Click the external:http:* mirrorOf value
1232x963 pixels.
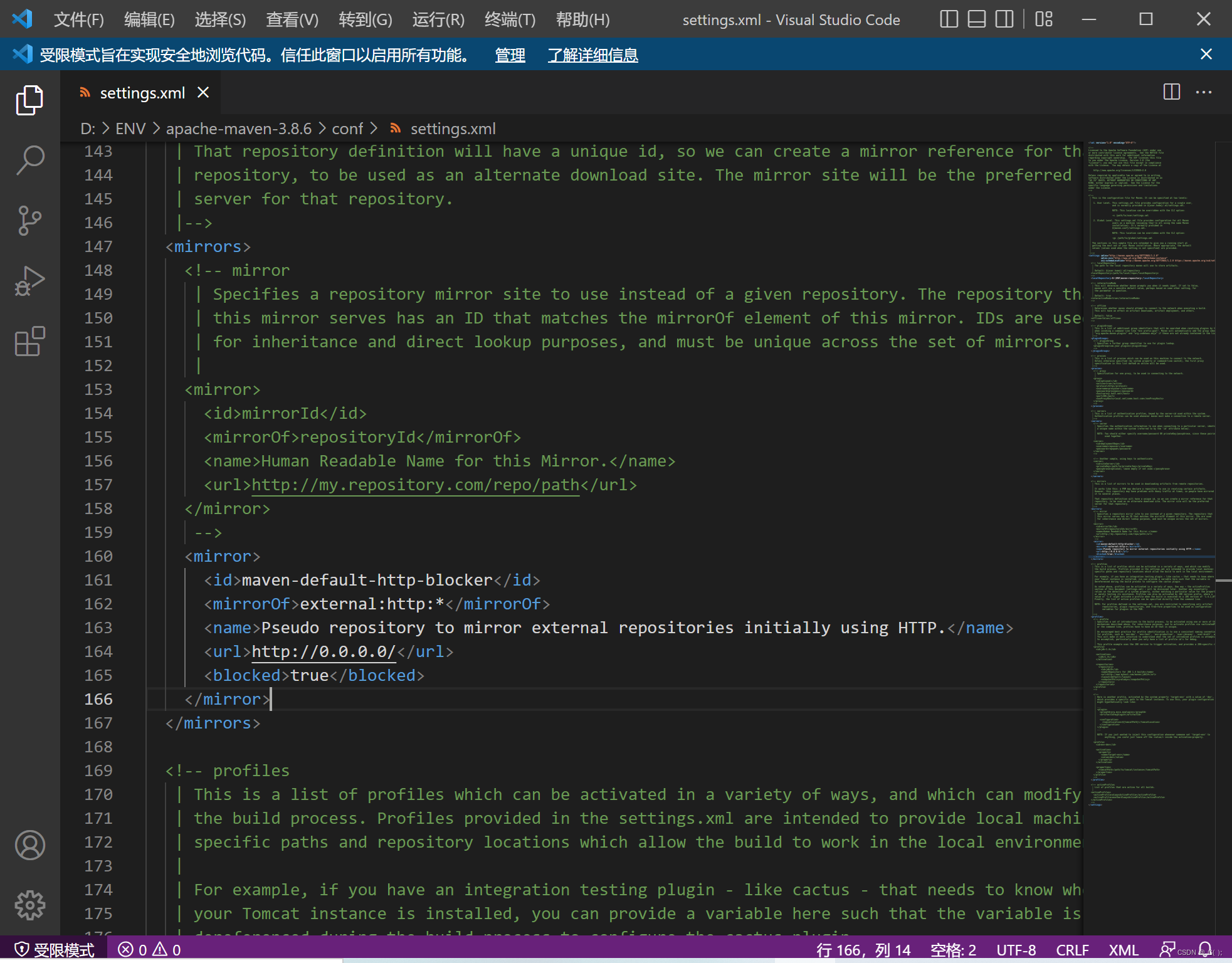(x=372, y=604)
